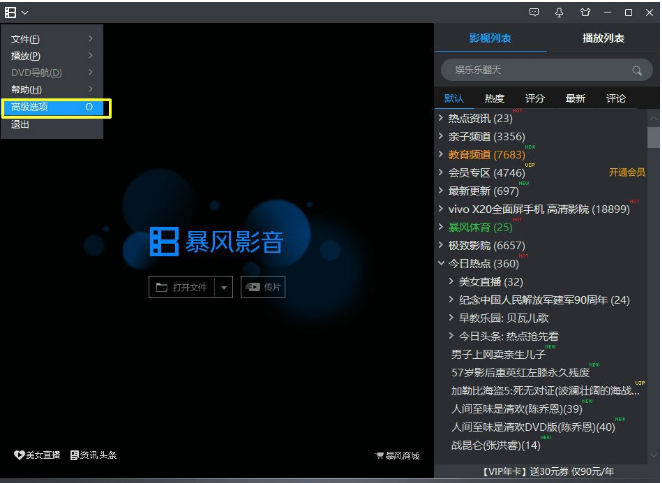Switch to the 播放列表 tab
662x483 pixels.
603,38
